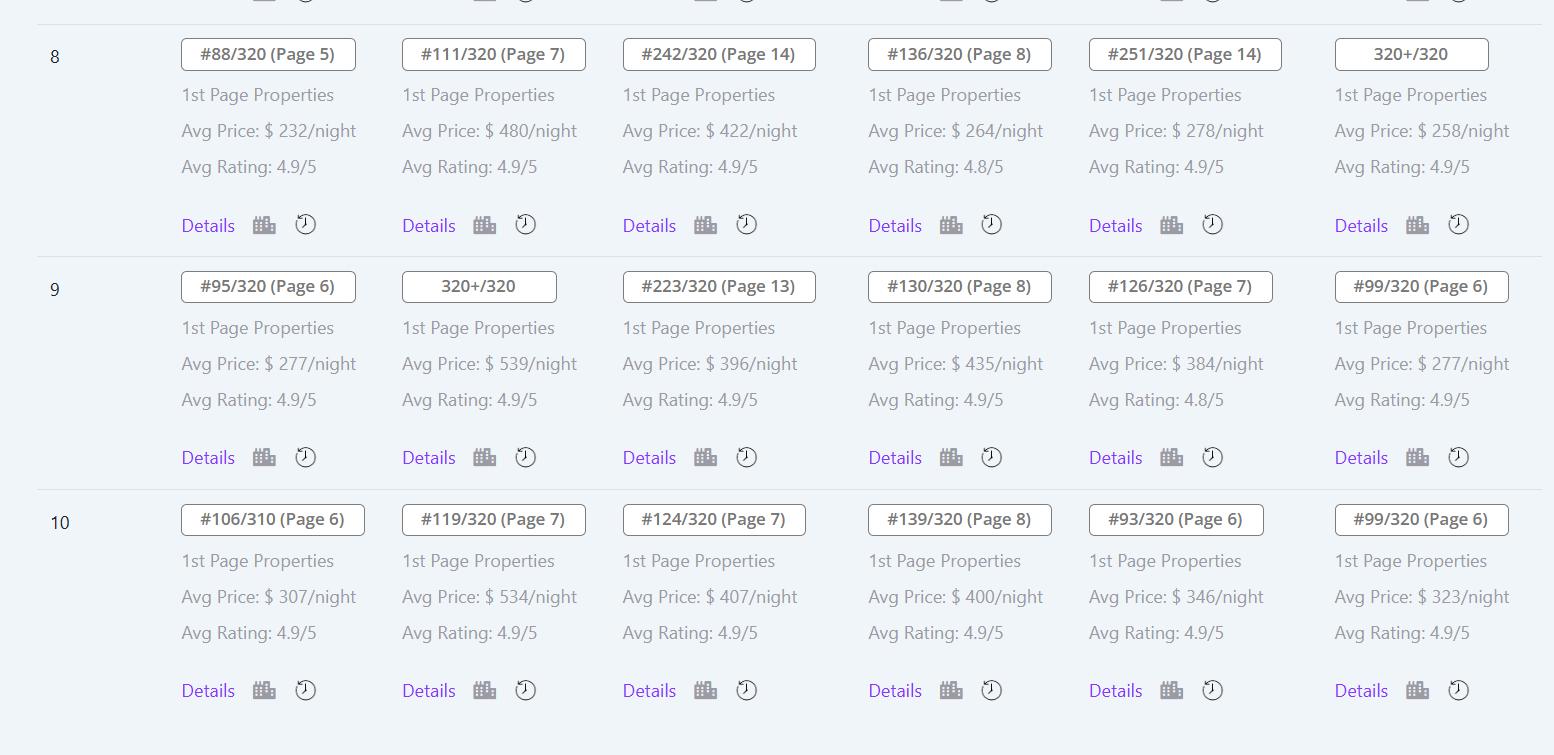Click building icon under #139/320 (Page 8)
Viewport: 1554px width, 755px height.
click(951, 691)
